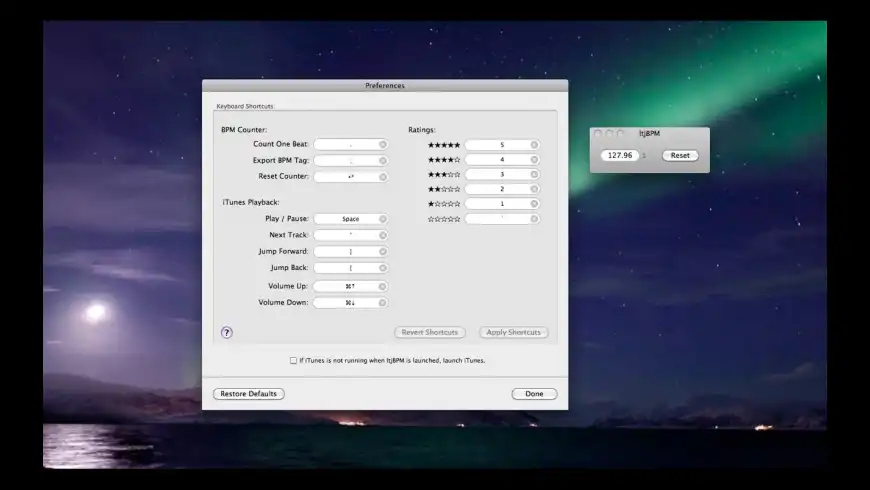Clear the Volume Up shortcut
The width and height of the screenshot is (870, 490).
tap(382, 286)
